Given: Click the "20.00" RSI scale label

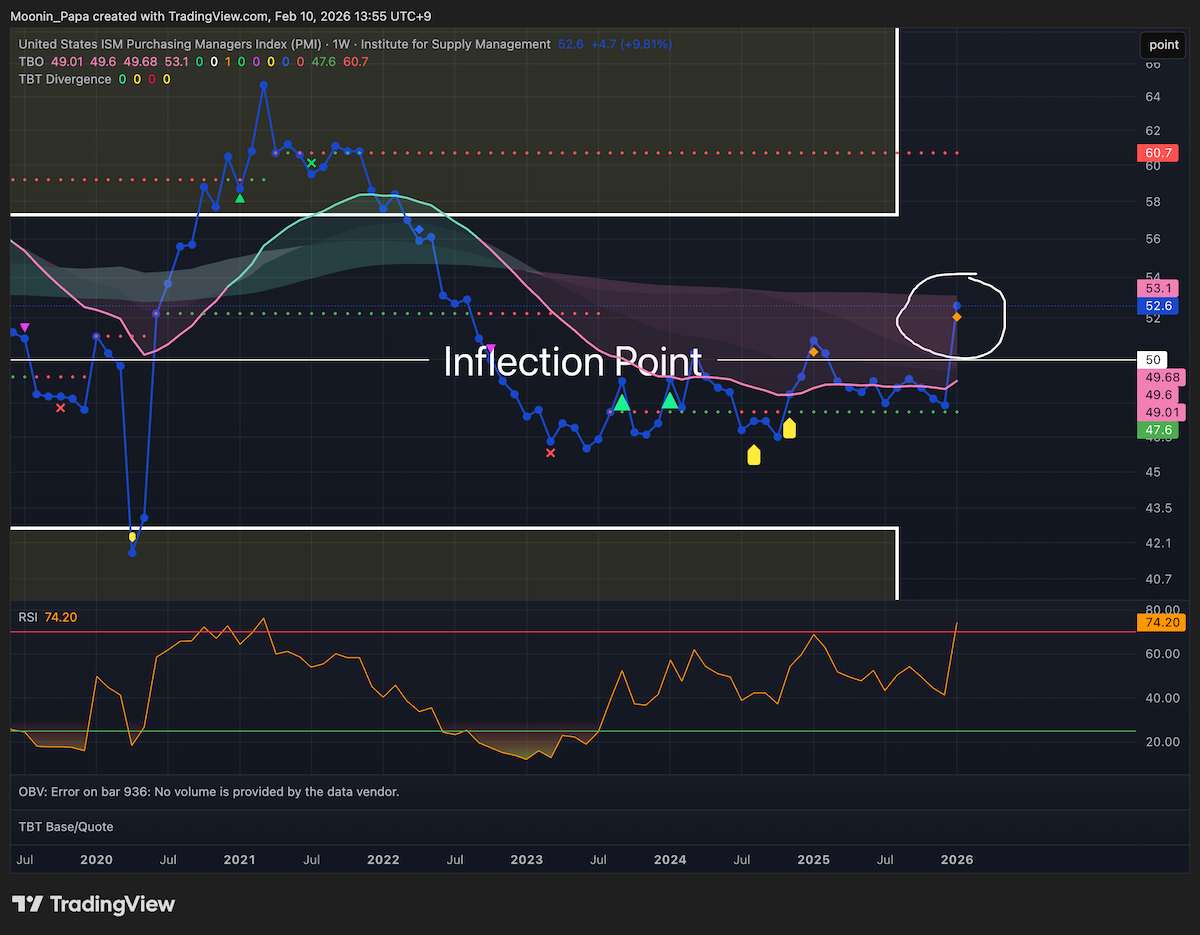Looking at the screenshot, I should pyautogui.click(x=1163, y=741).
